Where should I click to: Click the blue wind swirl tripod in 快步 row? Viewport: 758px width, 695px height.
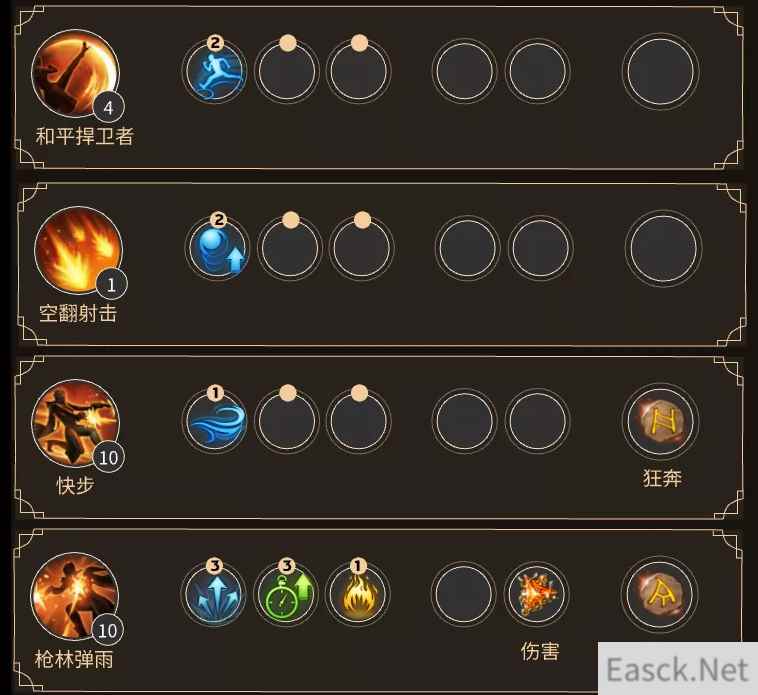click(x=215, y=421)
